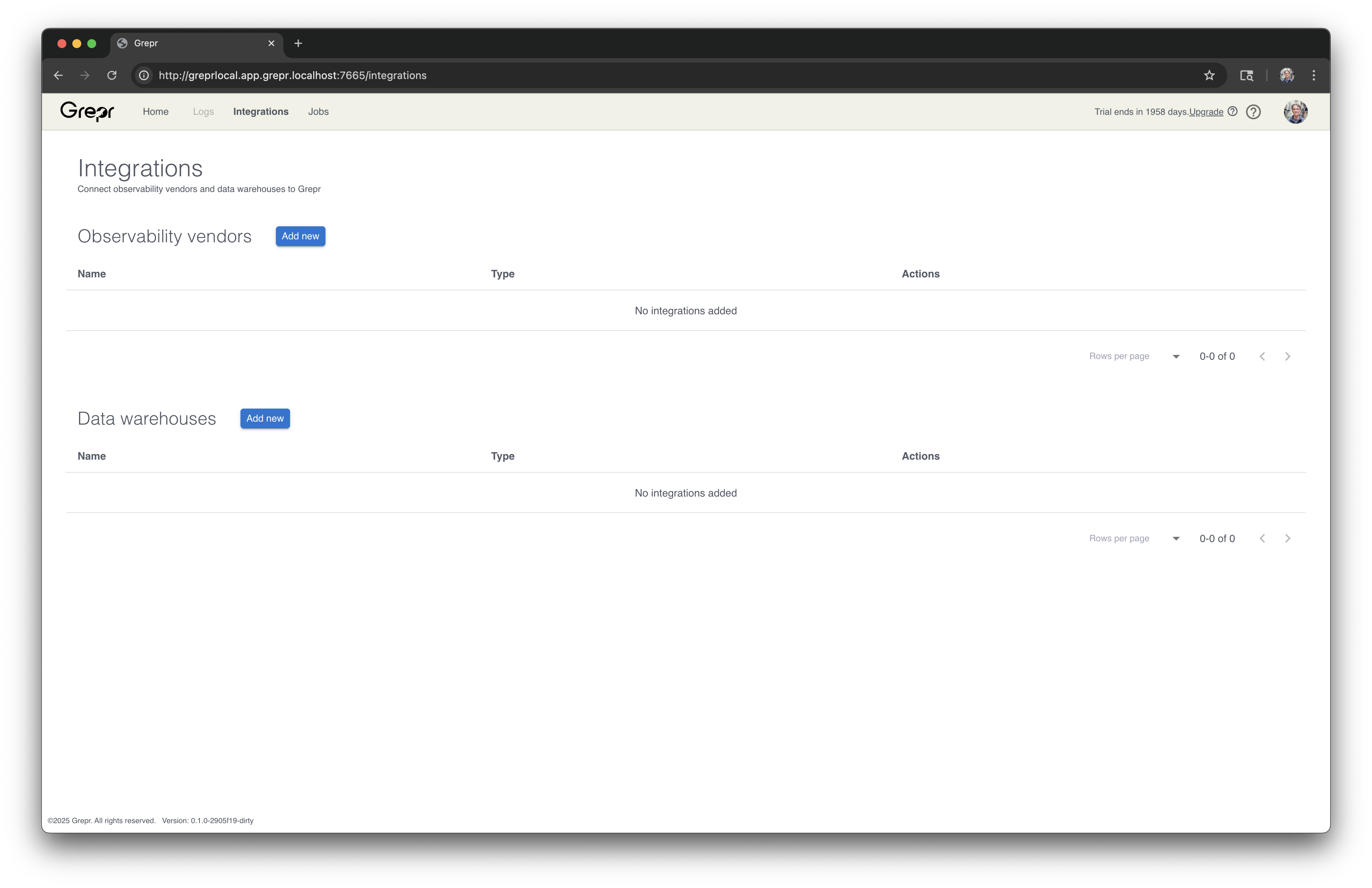Click the 'Observability vendors' section heading

pos(164,236)
